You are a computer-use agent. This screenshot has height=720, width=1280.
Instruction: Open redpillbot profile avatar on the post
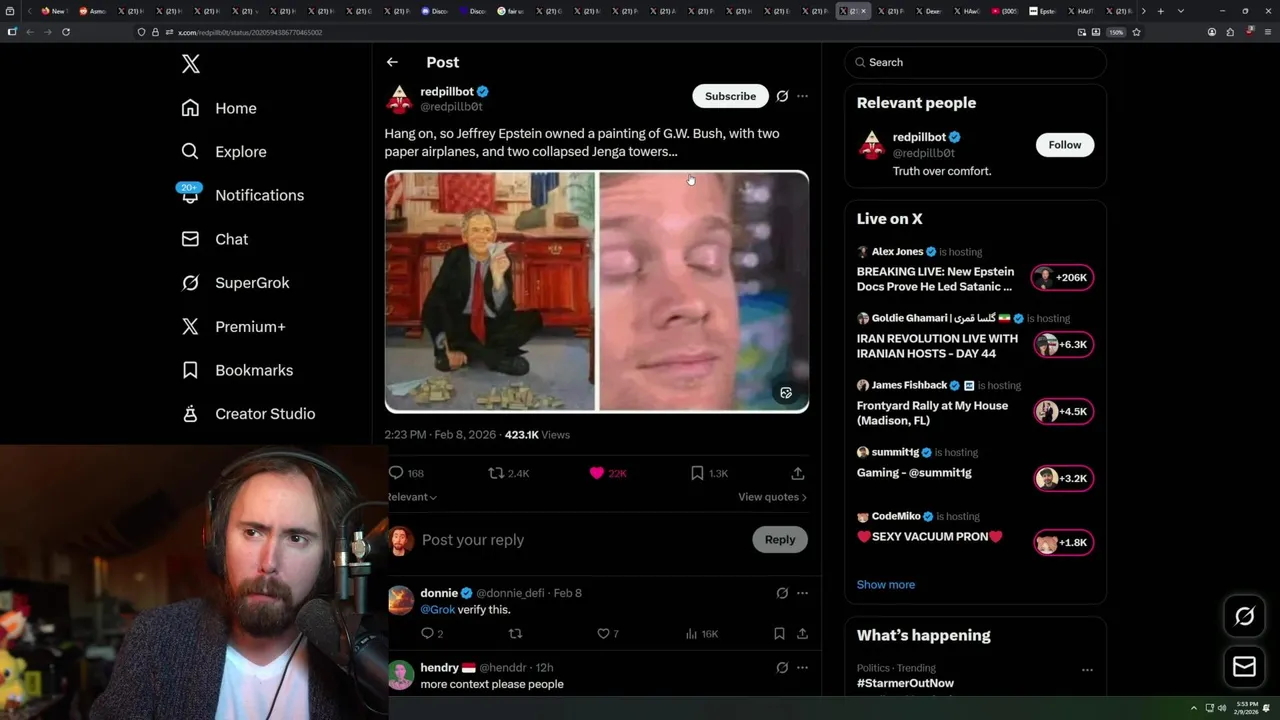click(x=400, y=99)
